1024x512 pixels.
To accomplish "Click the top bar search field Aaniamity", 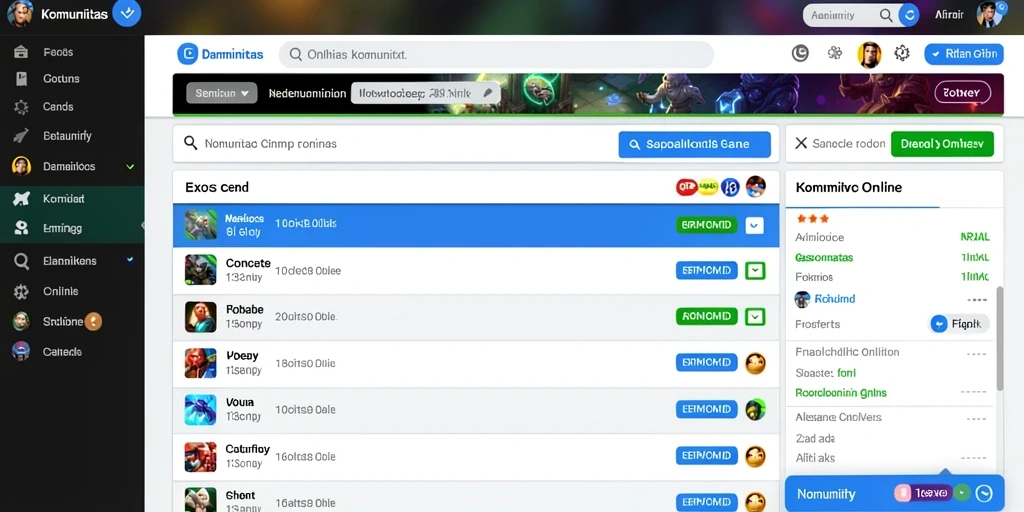I will [x=849, y=15].
